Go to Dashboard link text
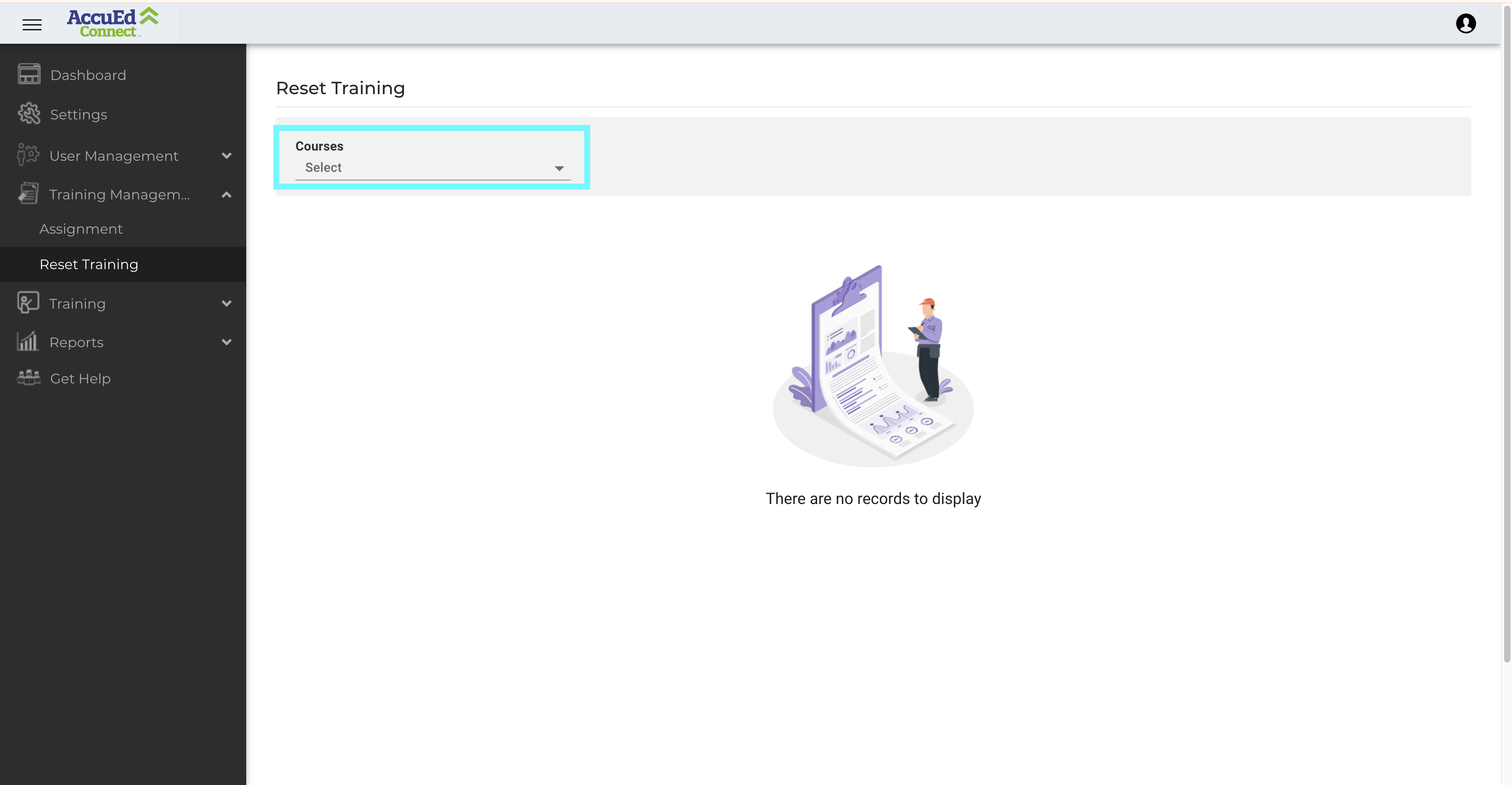 tap(88, 75)
